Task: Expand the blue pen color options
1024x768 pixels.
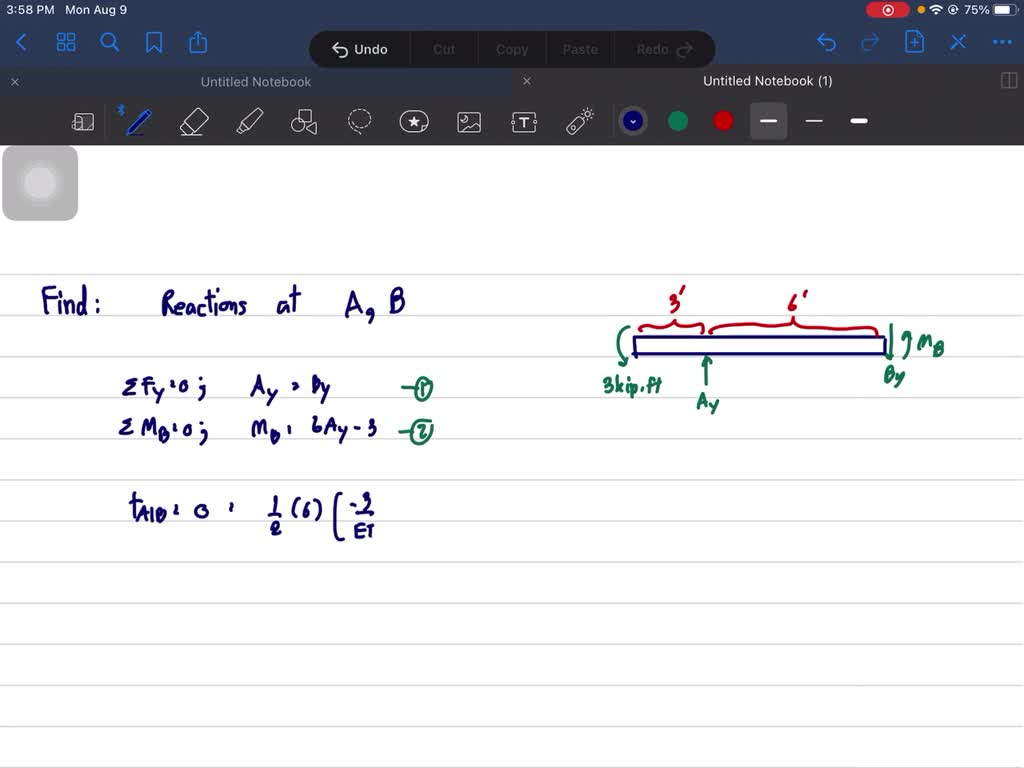Action: [632, 120]
